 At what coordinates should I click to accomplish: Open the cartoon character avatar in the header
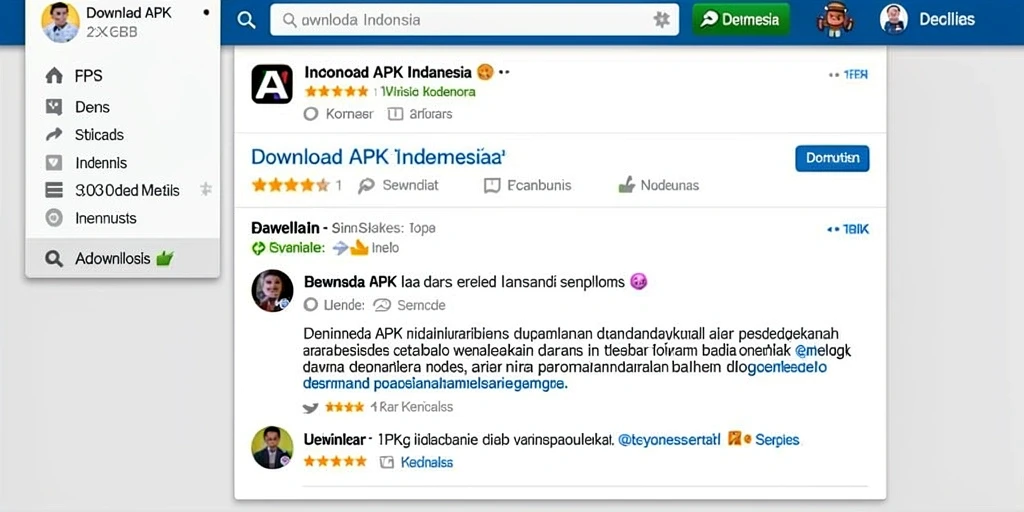(x=835, y=20)
